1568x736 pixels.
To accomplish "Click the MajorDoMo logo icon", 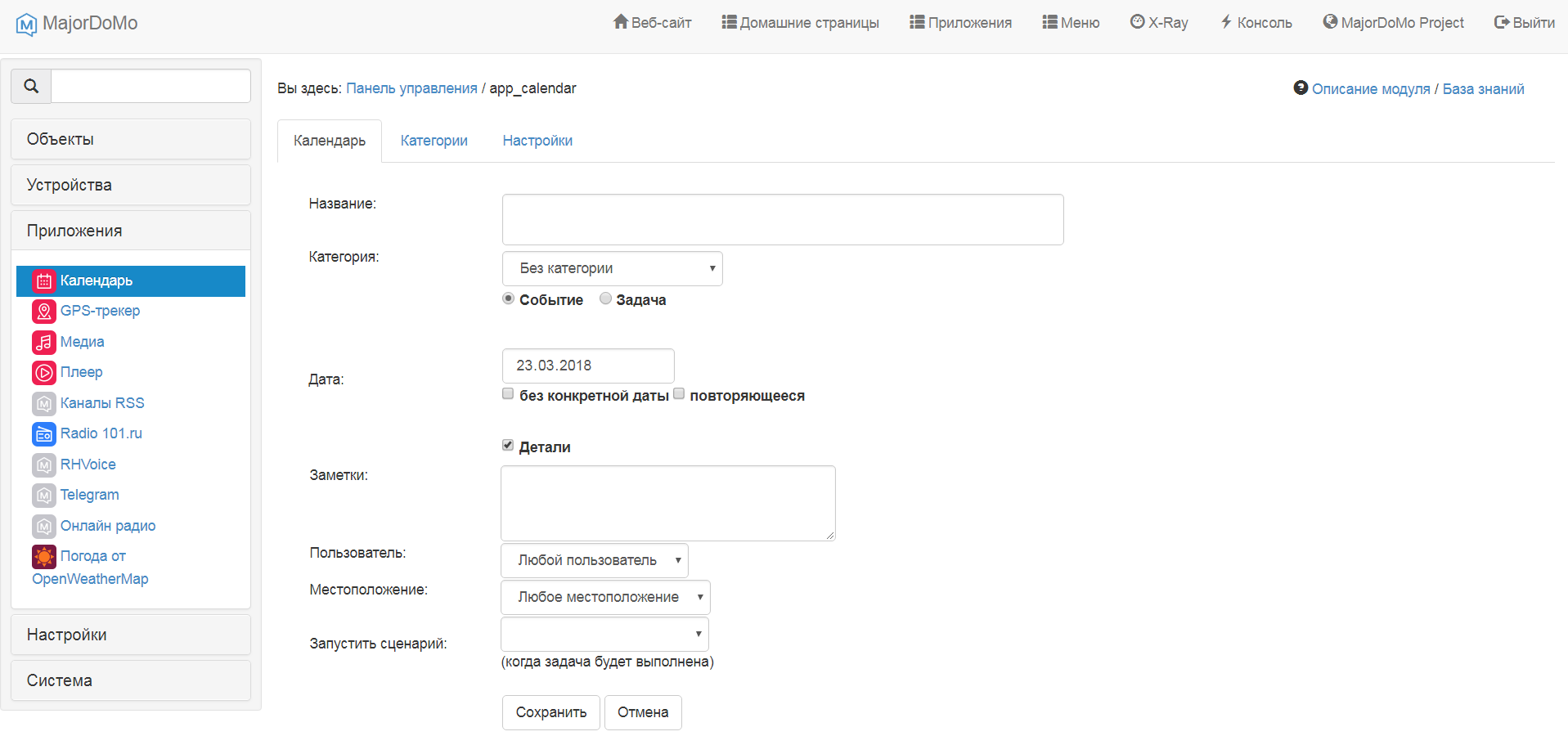I will (x=27, y=25).
